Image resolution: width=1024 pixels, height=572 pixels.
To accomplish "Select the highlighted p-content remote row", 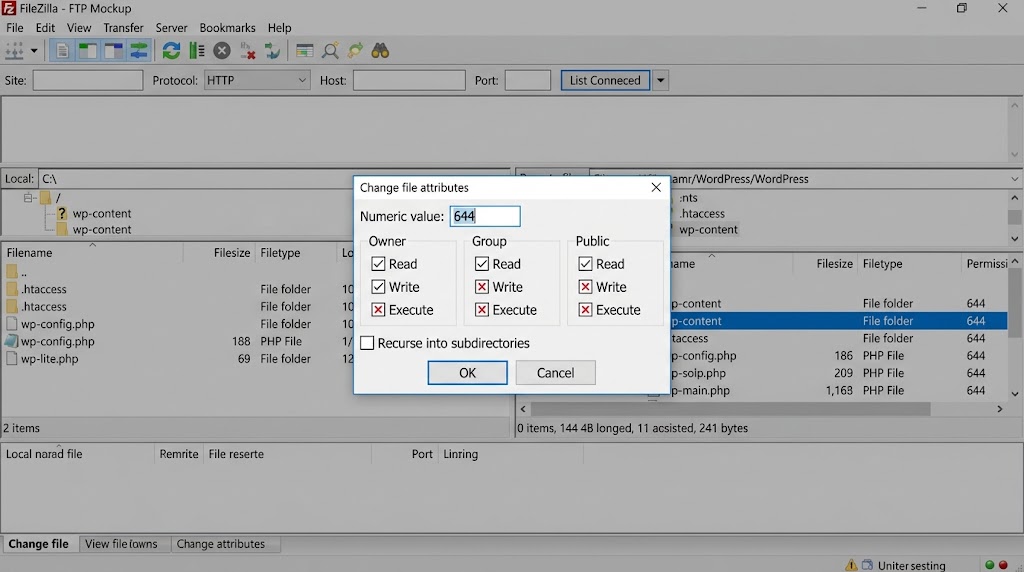I will [x=839, y=321].
